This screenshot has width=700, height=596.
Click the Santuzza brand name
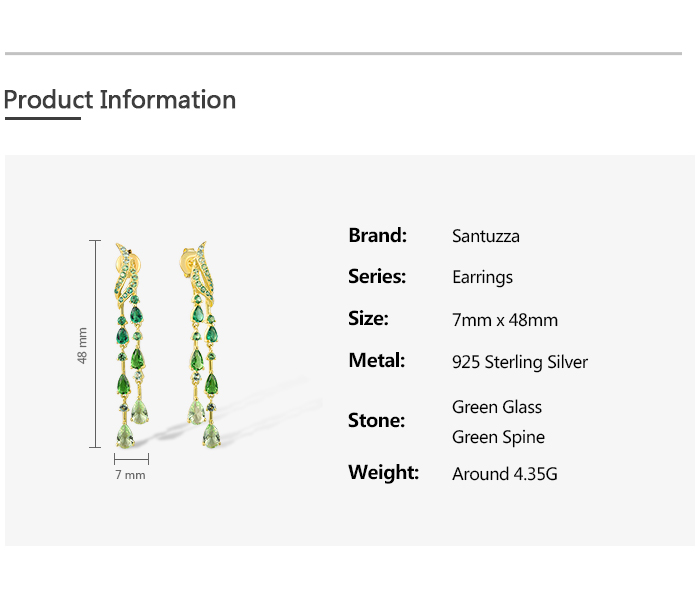click(x=486, y=237)
